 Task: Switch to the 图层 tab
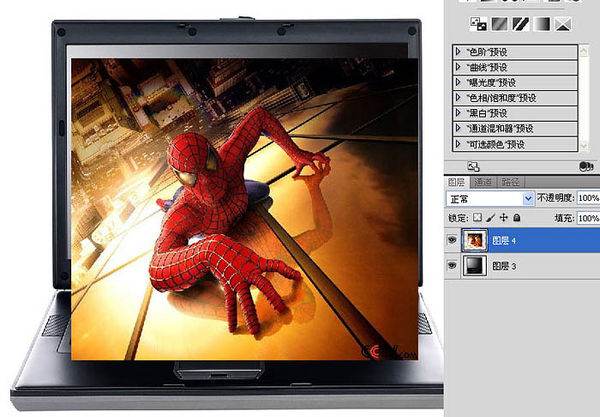457,182
